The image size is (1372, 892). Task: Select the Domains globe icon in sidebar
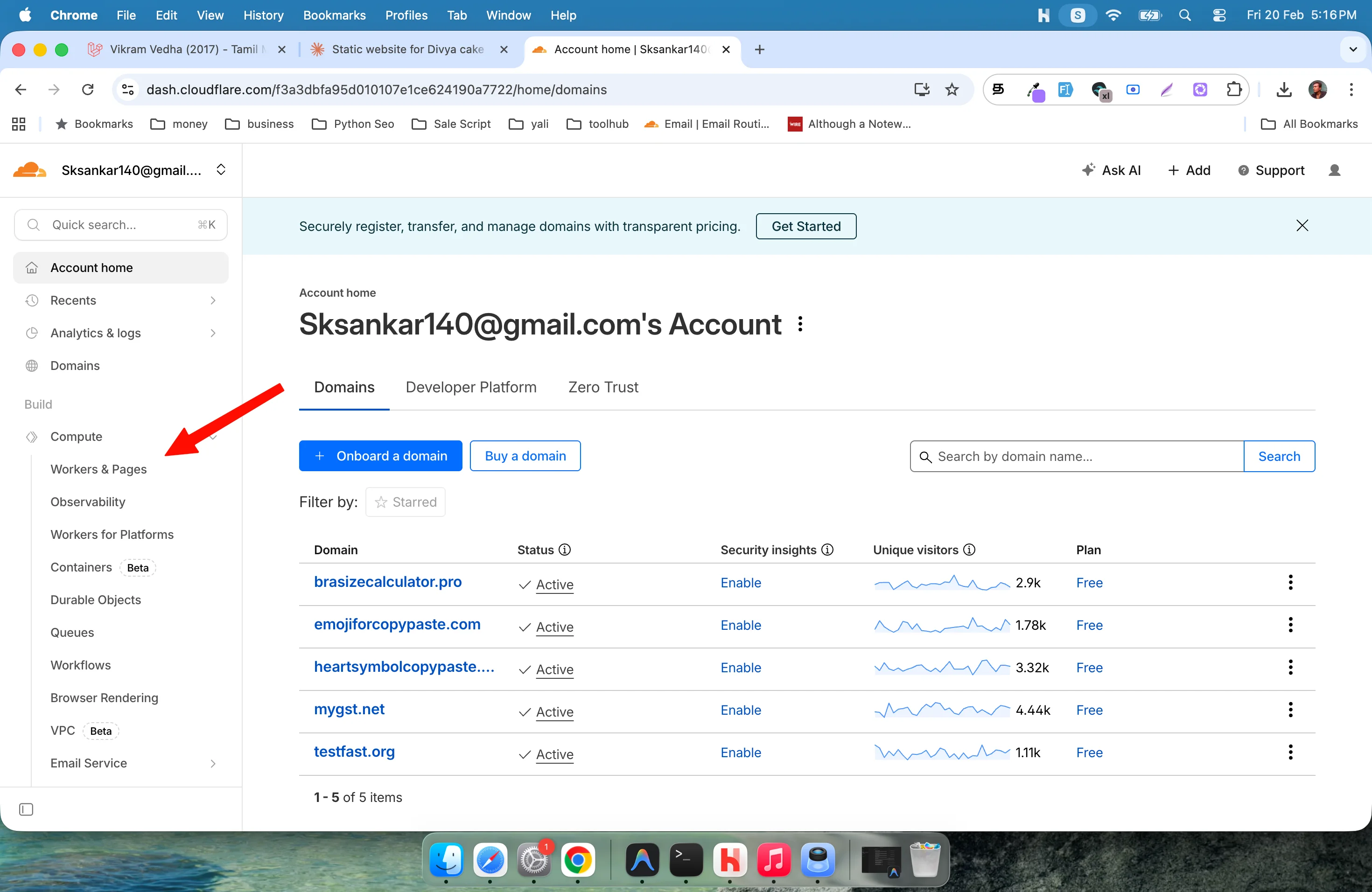point(32,365)
